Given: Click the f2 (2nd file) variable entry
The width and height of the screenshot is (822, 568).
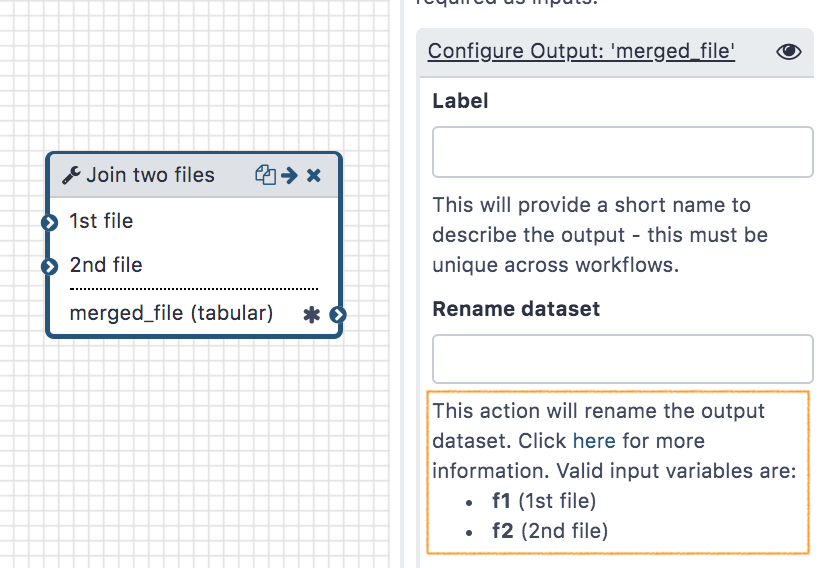Looking at the screenshot, I should (x=549, y=531).
